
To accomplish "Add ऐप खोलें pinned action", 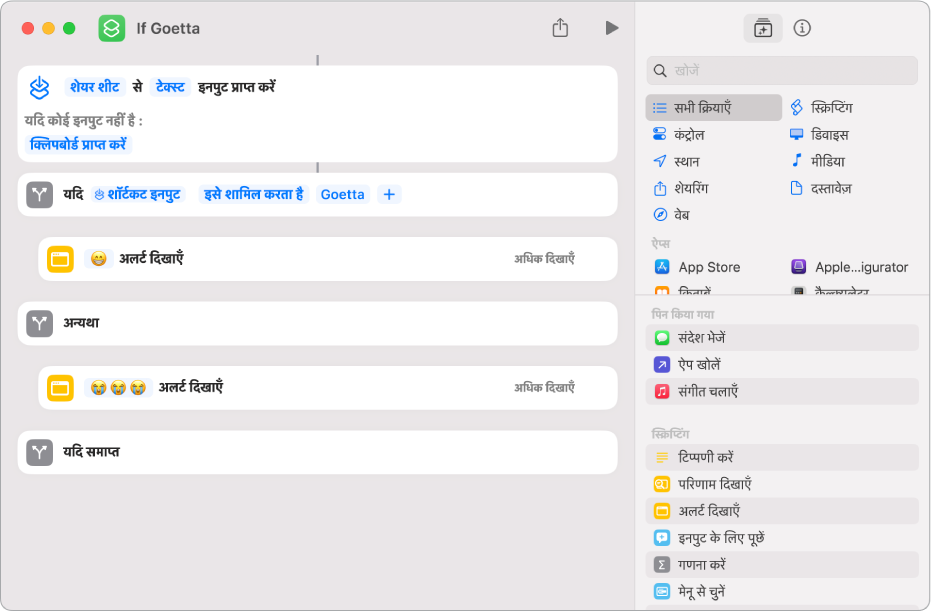I will [x=782, y=364].
